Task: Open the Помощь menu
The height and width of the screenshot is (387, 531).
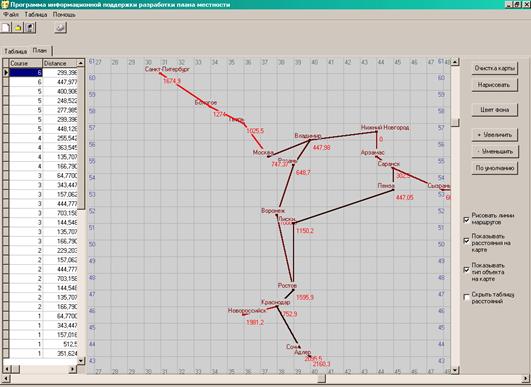Action: [64, 15]
